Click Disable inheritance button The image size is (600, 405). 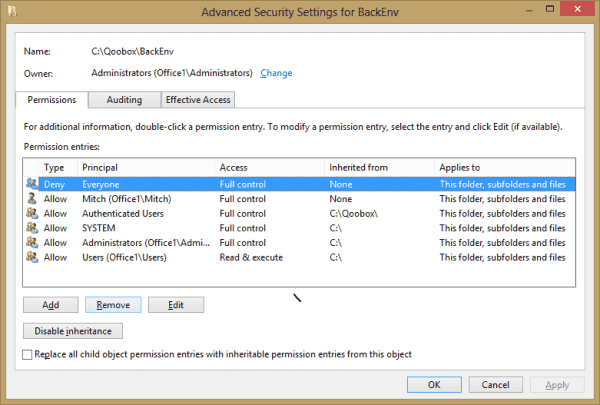click(x=73, y=331)
